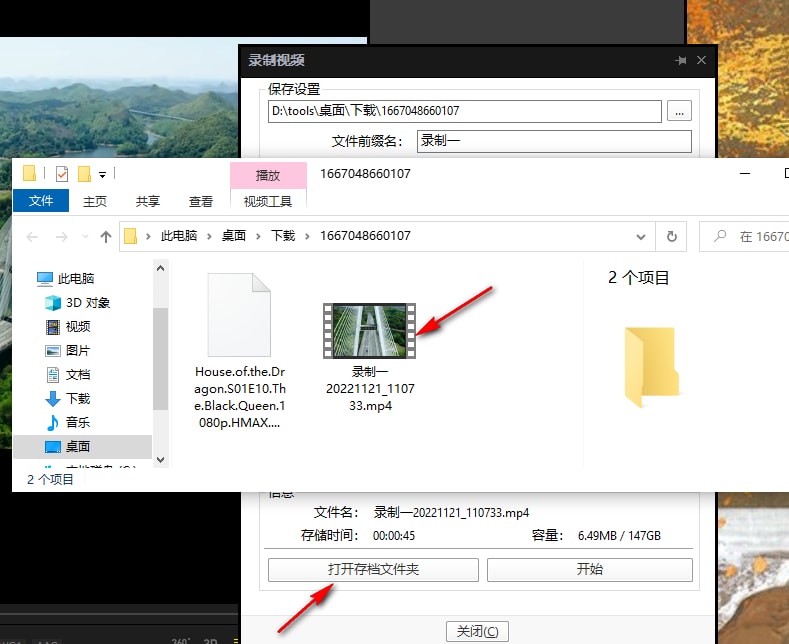Click the 打开存档文件夹 button
The image size is (789, 644).
373,570
